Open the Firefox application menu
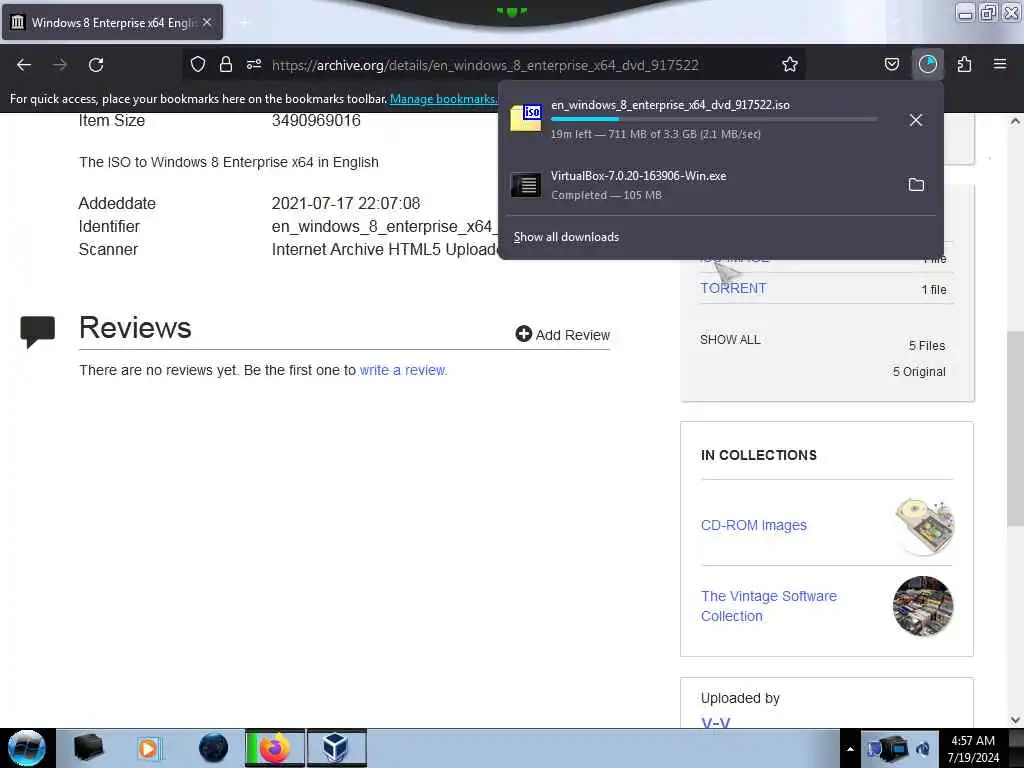Image resolution: width=1024 pixels, height=768 pixels. tap(1000, 64)
